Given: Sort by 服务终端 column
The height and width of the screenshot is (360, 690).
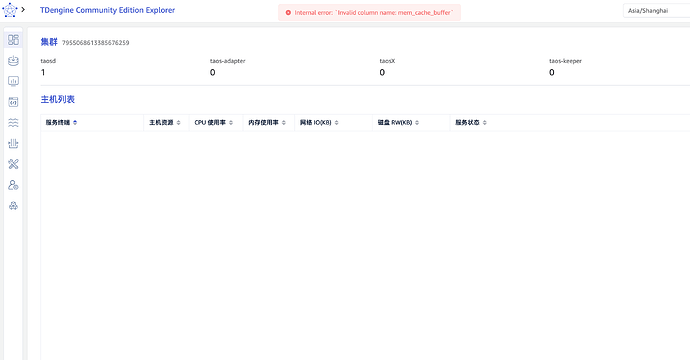Looking at the screenshot, I should click(x=75, y=123).
